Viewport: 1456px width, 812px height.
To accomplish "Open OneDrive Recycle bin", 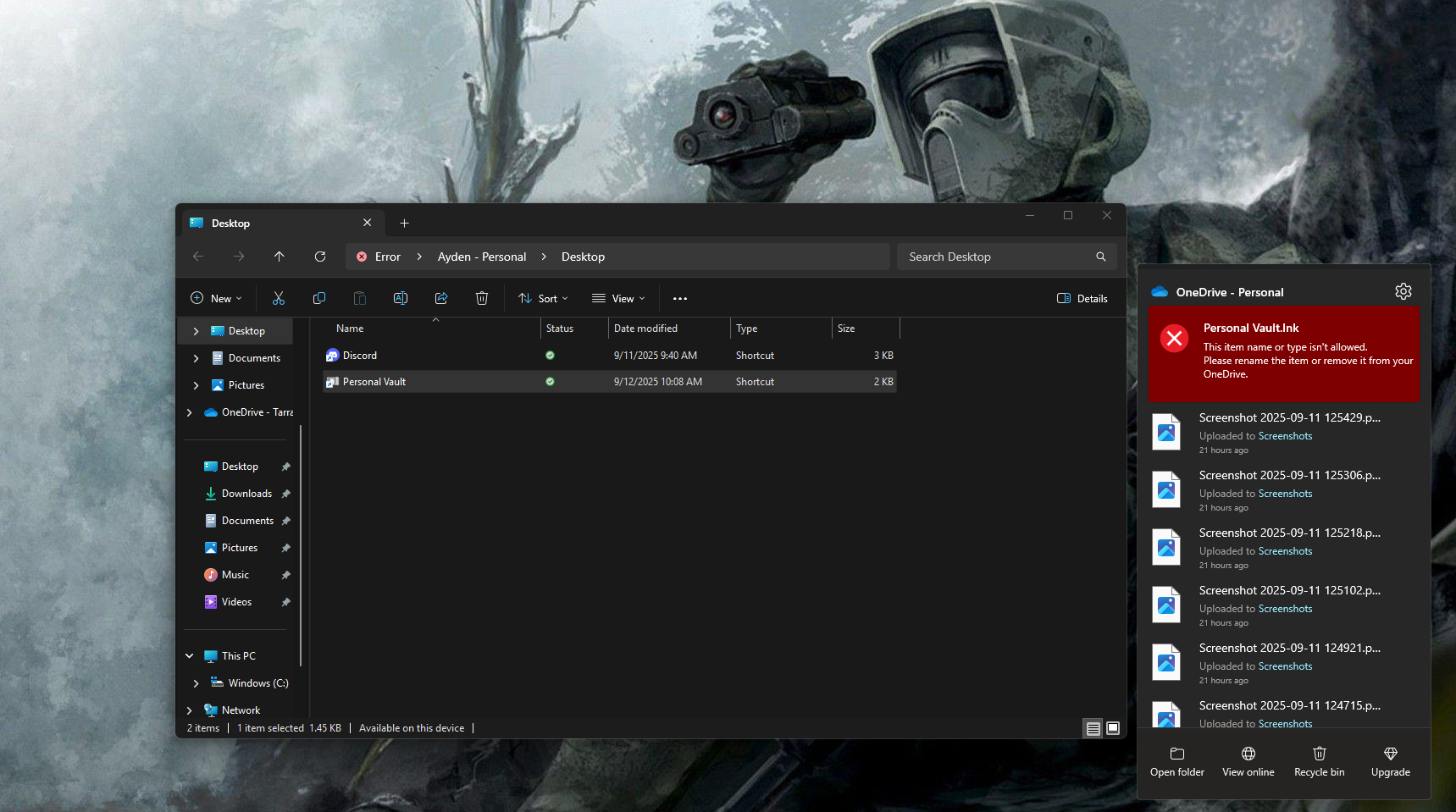I will (1320, 762).
